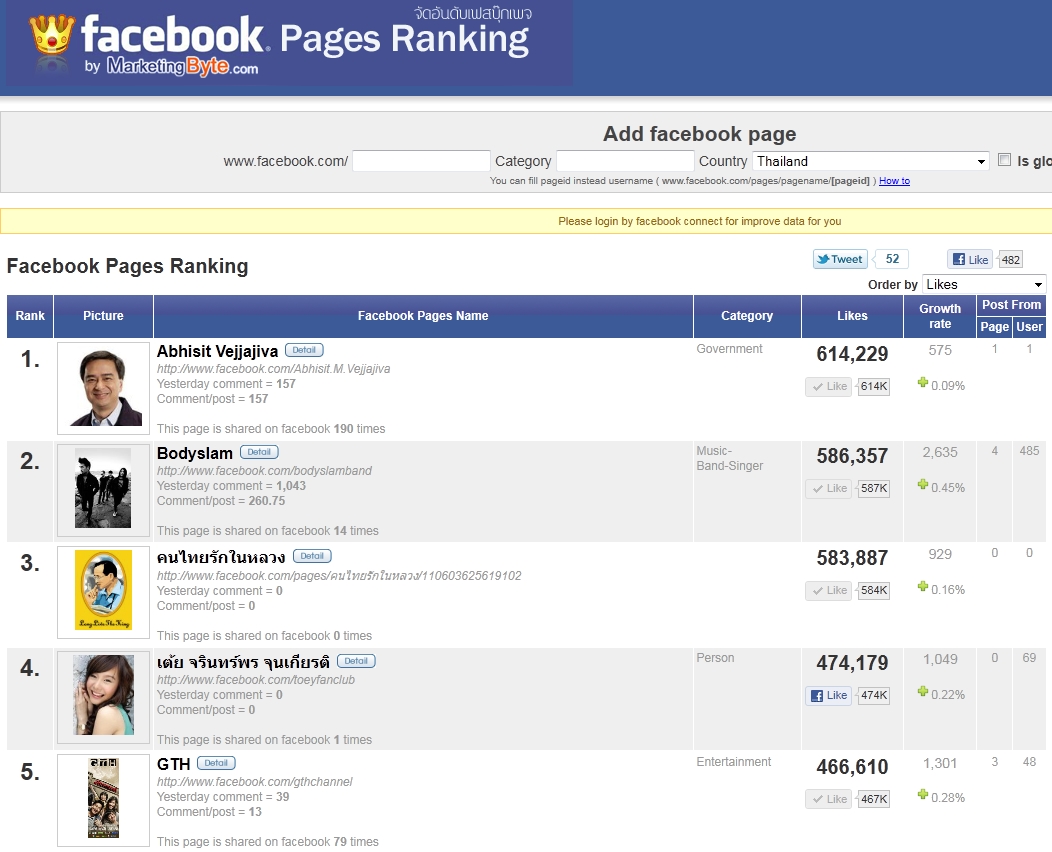Image resolution: width=1052 pixels, height=852 pixels.
Task: Open the facebook.com/bodyslamband URL
Action: pyautogui.click(x=264, y=470)
